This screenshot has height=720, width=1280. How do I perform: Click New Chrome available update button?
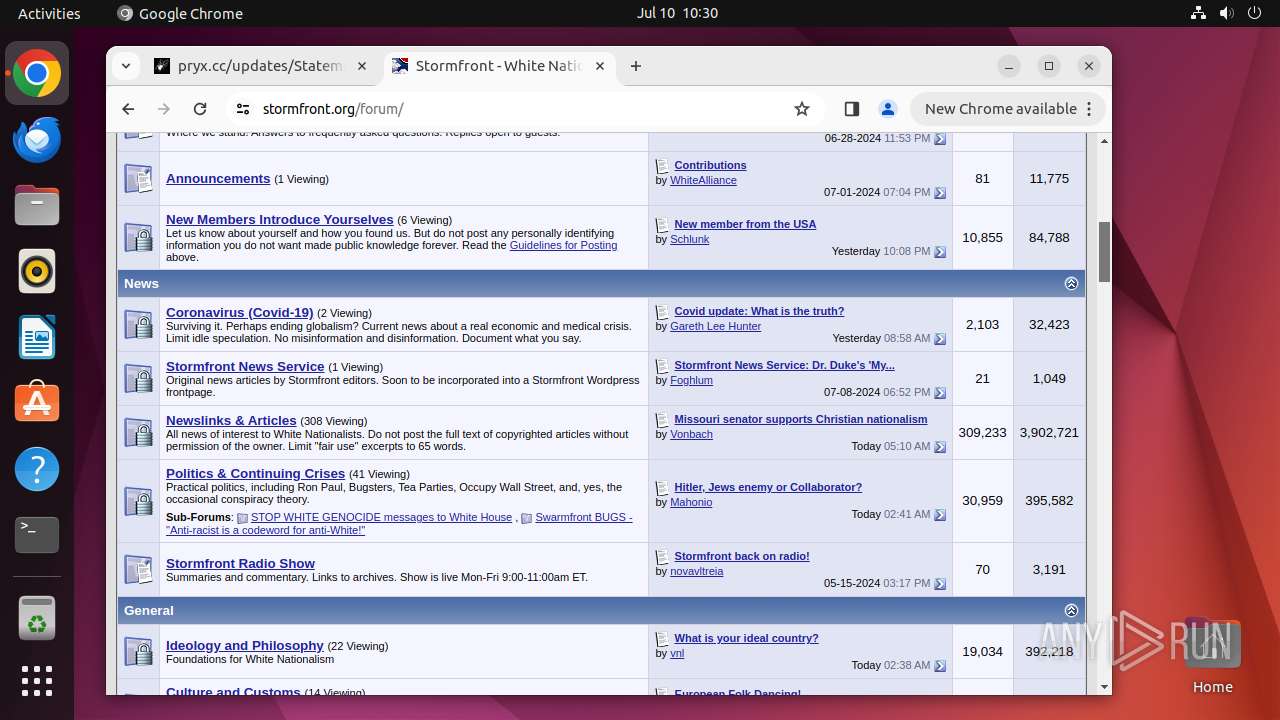[x=1008, y=109]
